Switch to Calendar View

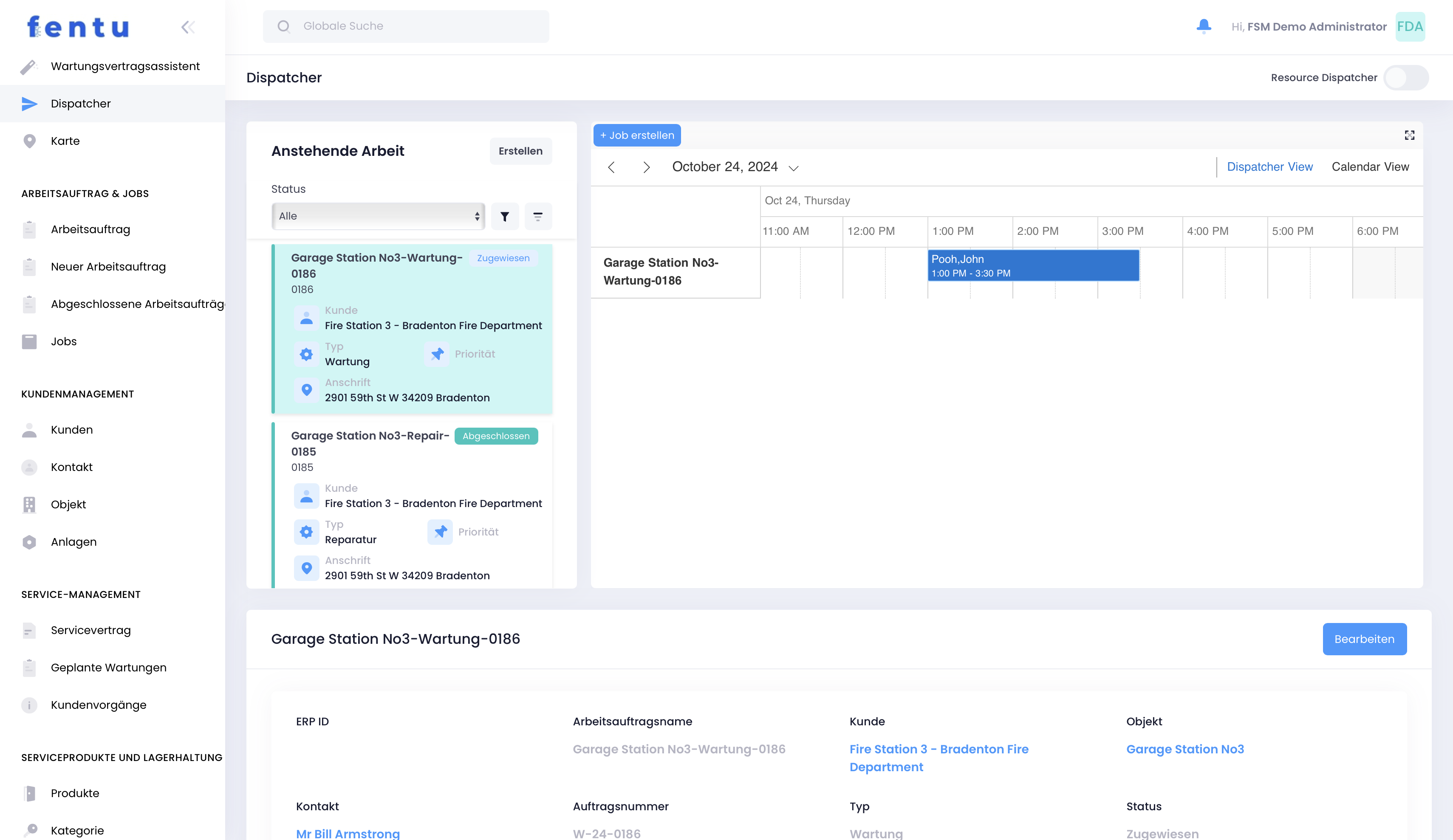(1370, 166)
